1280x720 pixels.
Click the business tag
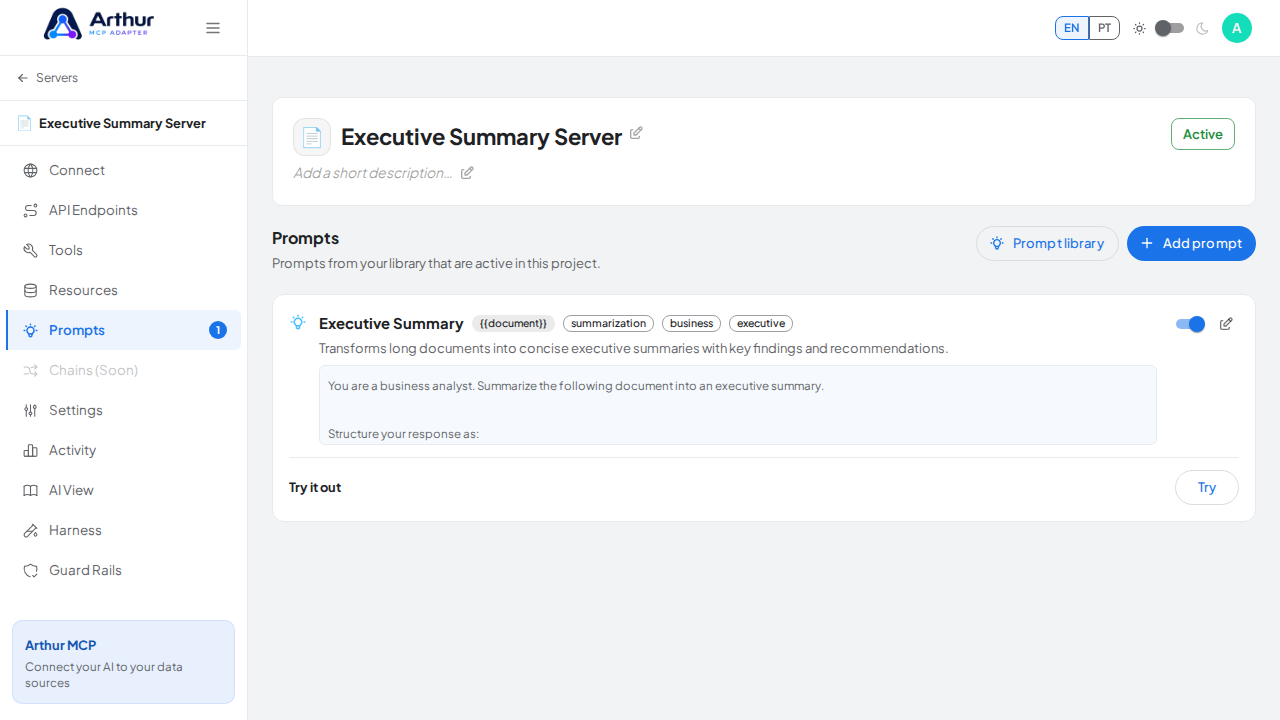pos(691,324)
